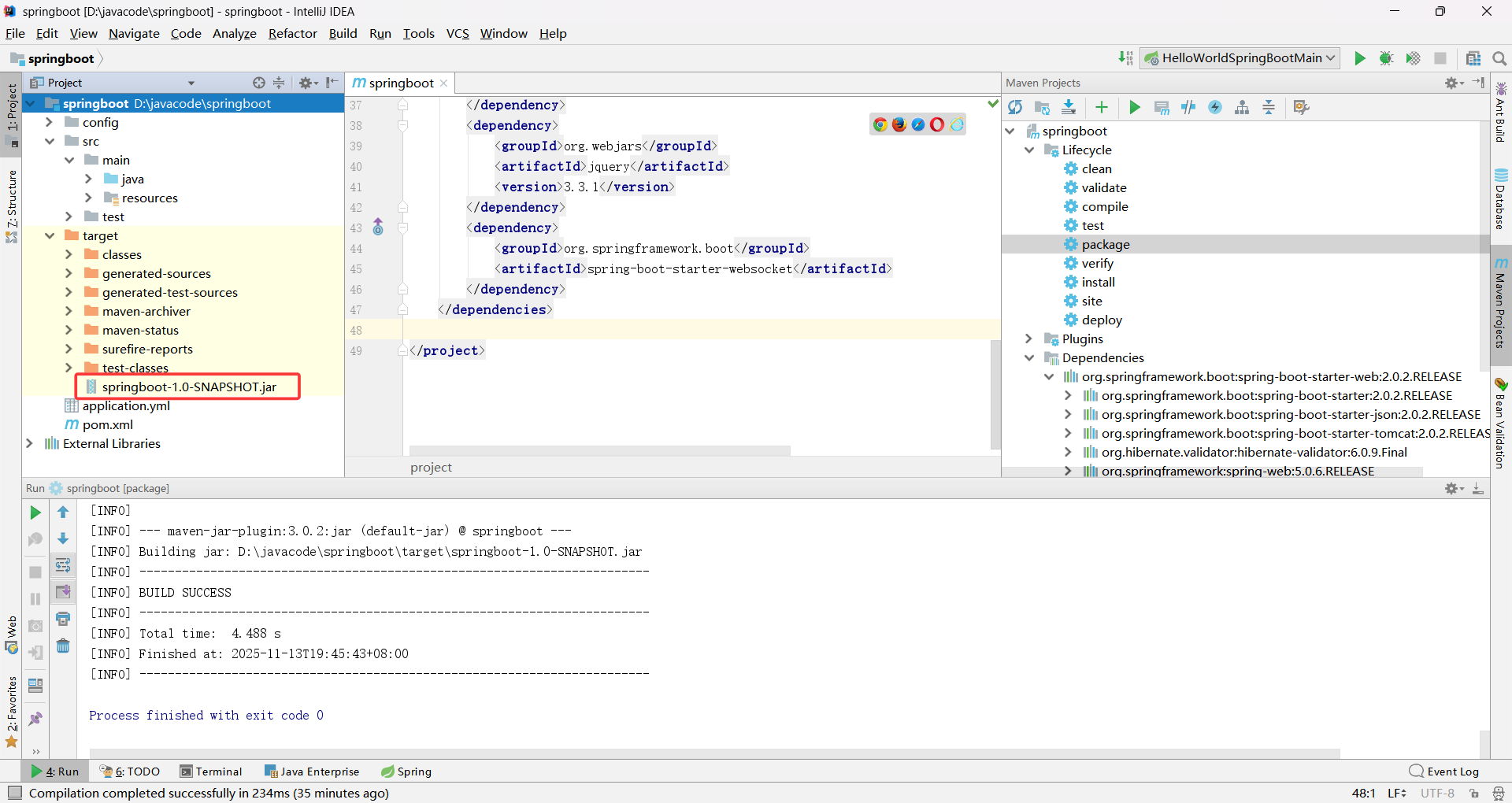Toggle Use Soft Wraps in Run console
This screenshot has width=1512, height=803.
pyautogui.click(x=63, y=565)
